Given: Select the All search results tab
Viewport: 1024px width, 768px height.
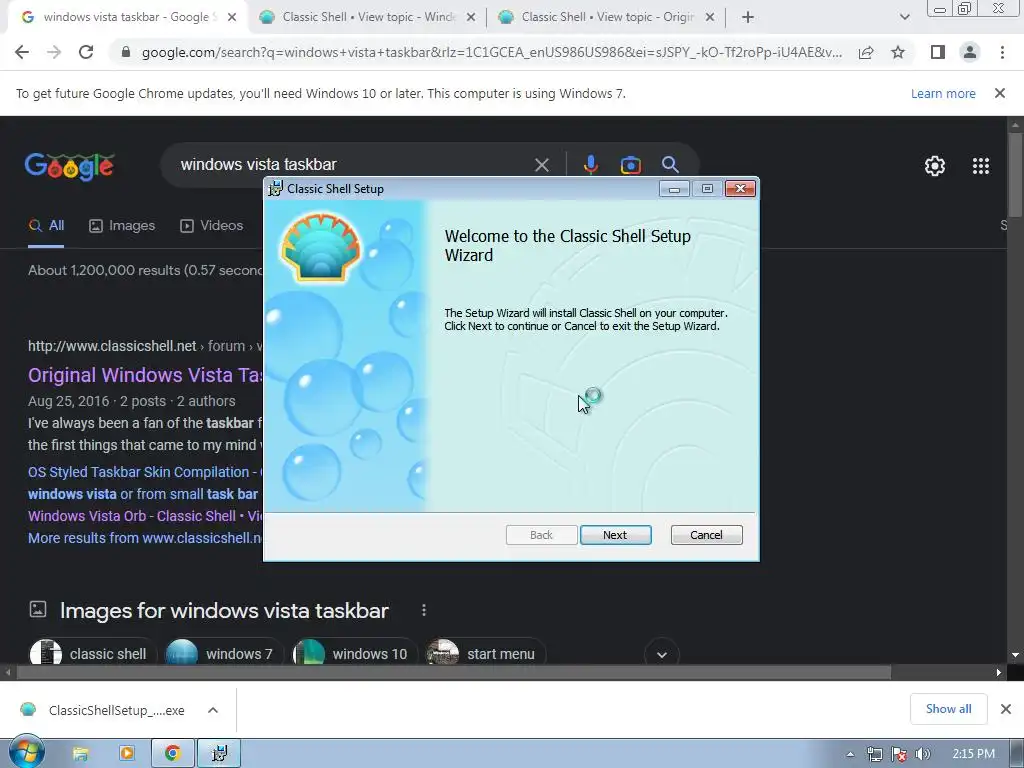Looking at the screenshot, I should click(x=46, y=226).
